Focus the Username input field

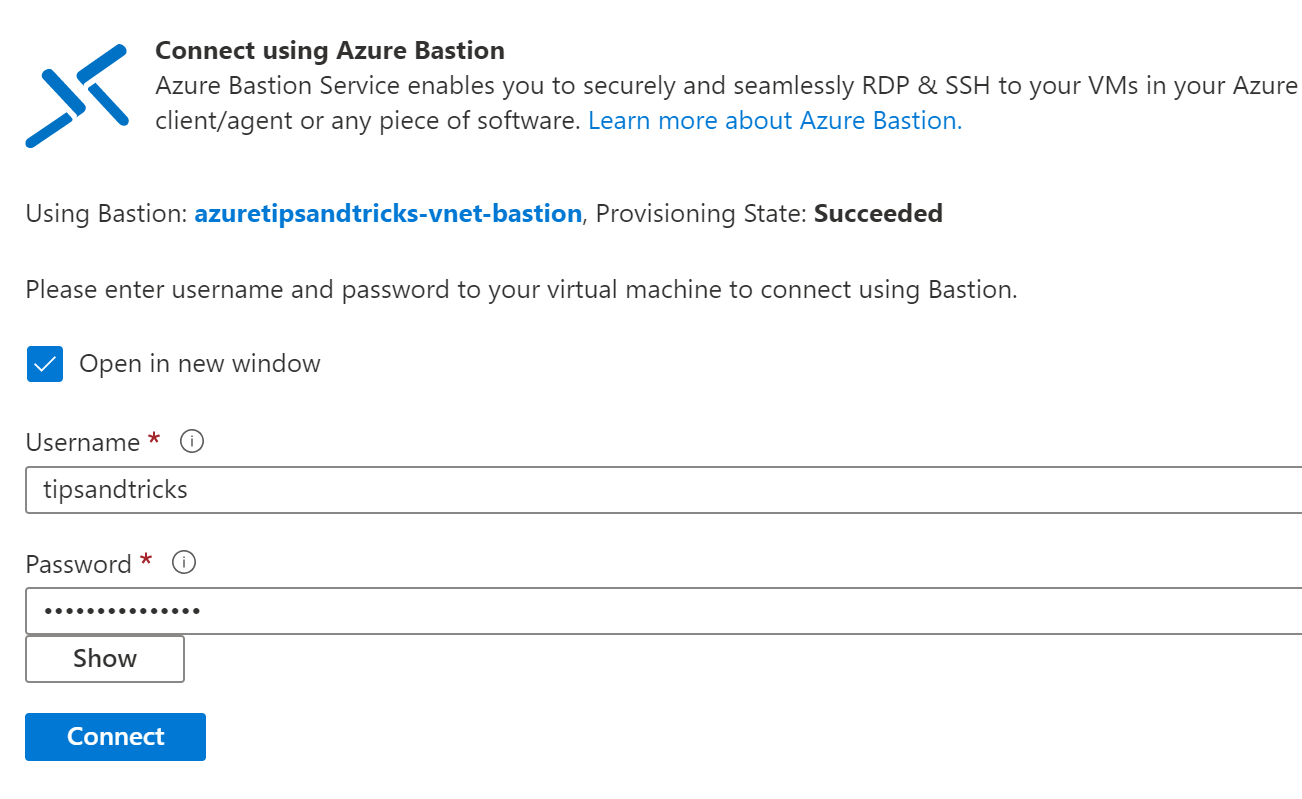[663, 490]
